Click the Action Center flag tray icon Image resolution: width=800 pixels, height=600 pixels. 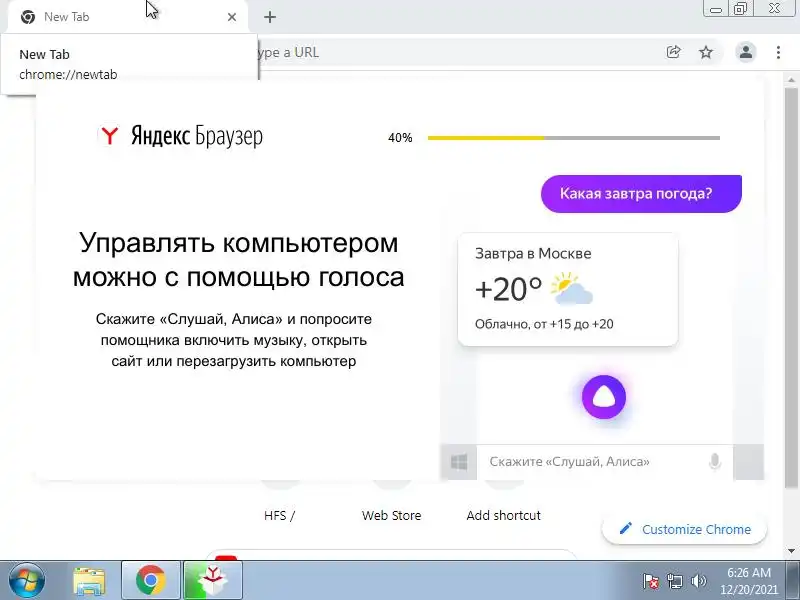click(x=651, y=581)
